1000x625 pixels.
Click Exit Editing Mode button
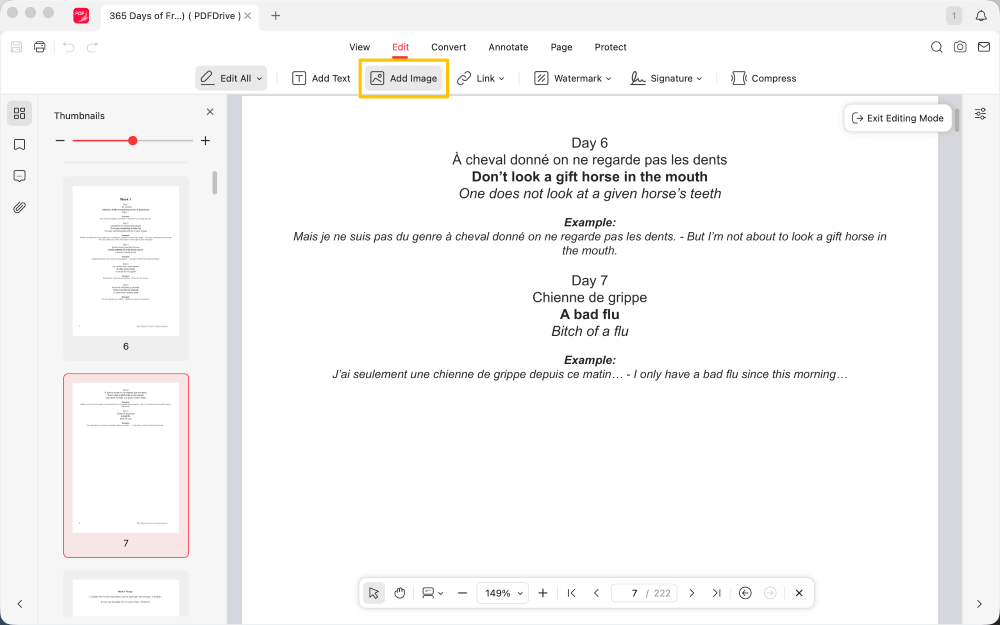pyautogui.click(x=897, y=118)
